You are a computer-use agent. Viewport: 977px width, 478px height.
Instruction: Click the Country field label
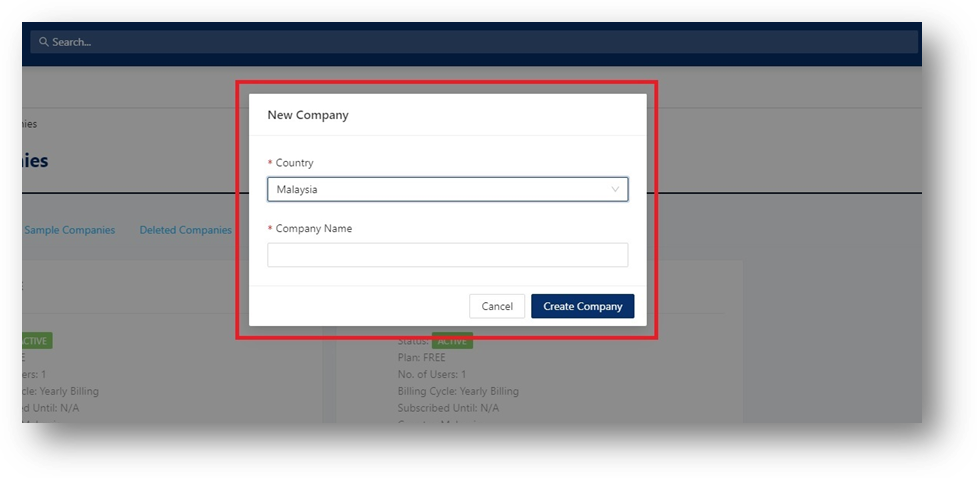[294, 163]
